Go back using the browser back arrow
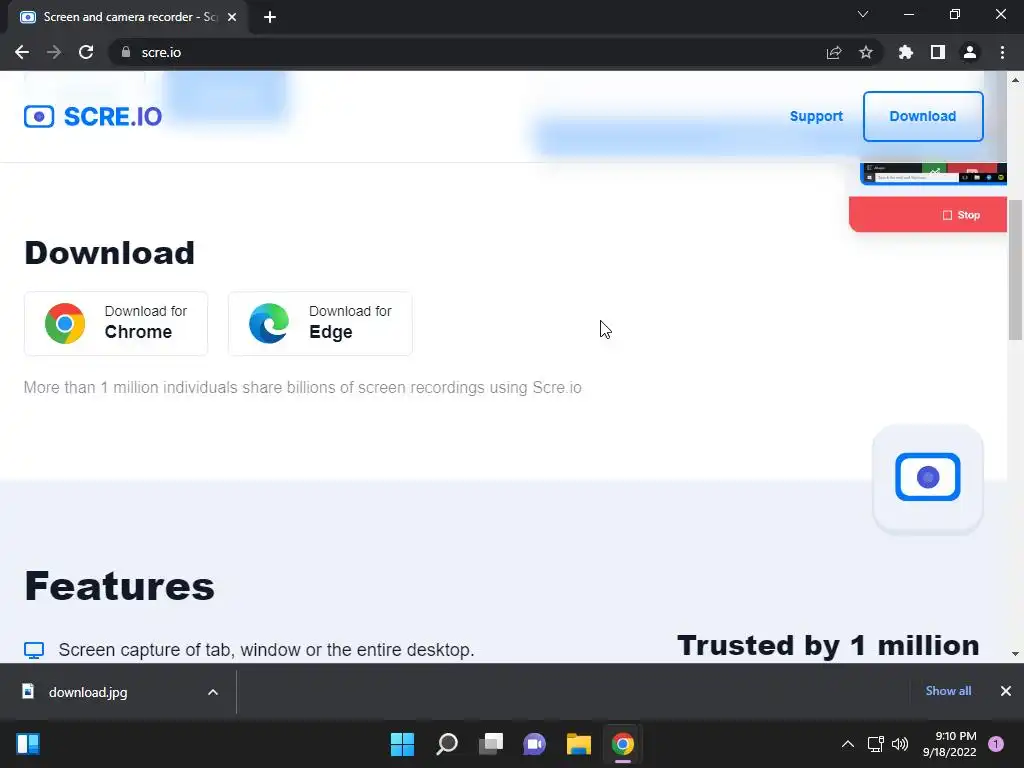Screen dimensions: 1024x768 [x=22, y=52]
